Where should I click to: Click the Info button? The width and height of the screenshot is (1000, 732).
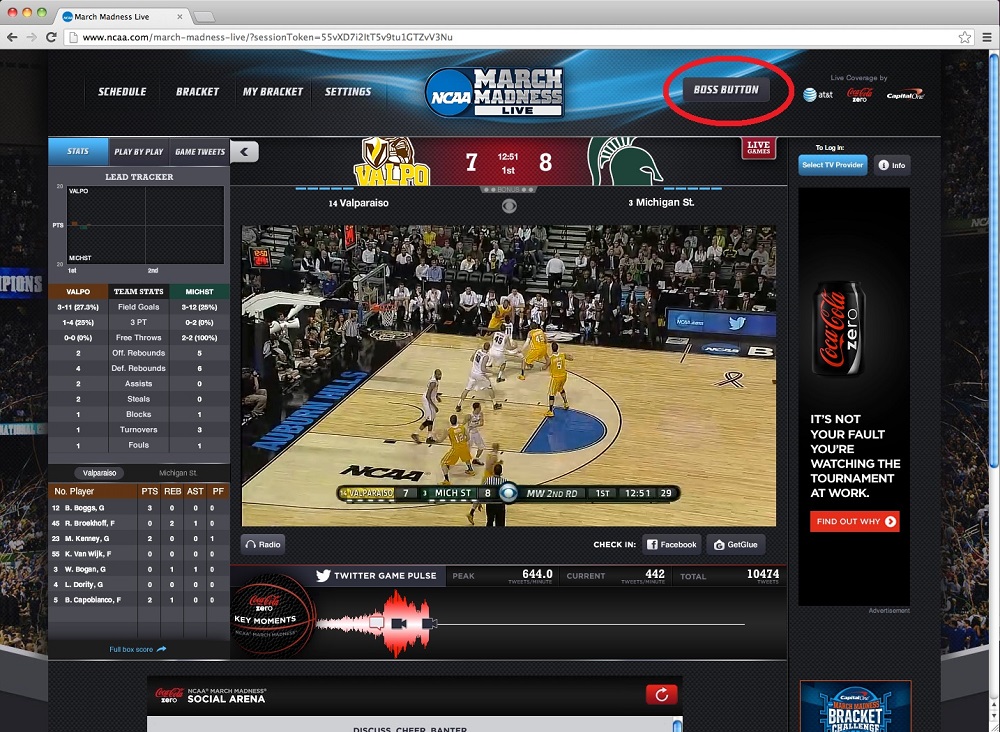click(891, 165)
